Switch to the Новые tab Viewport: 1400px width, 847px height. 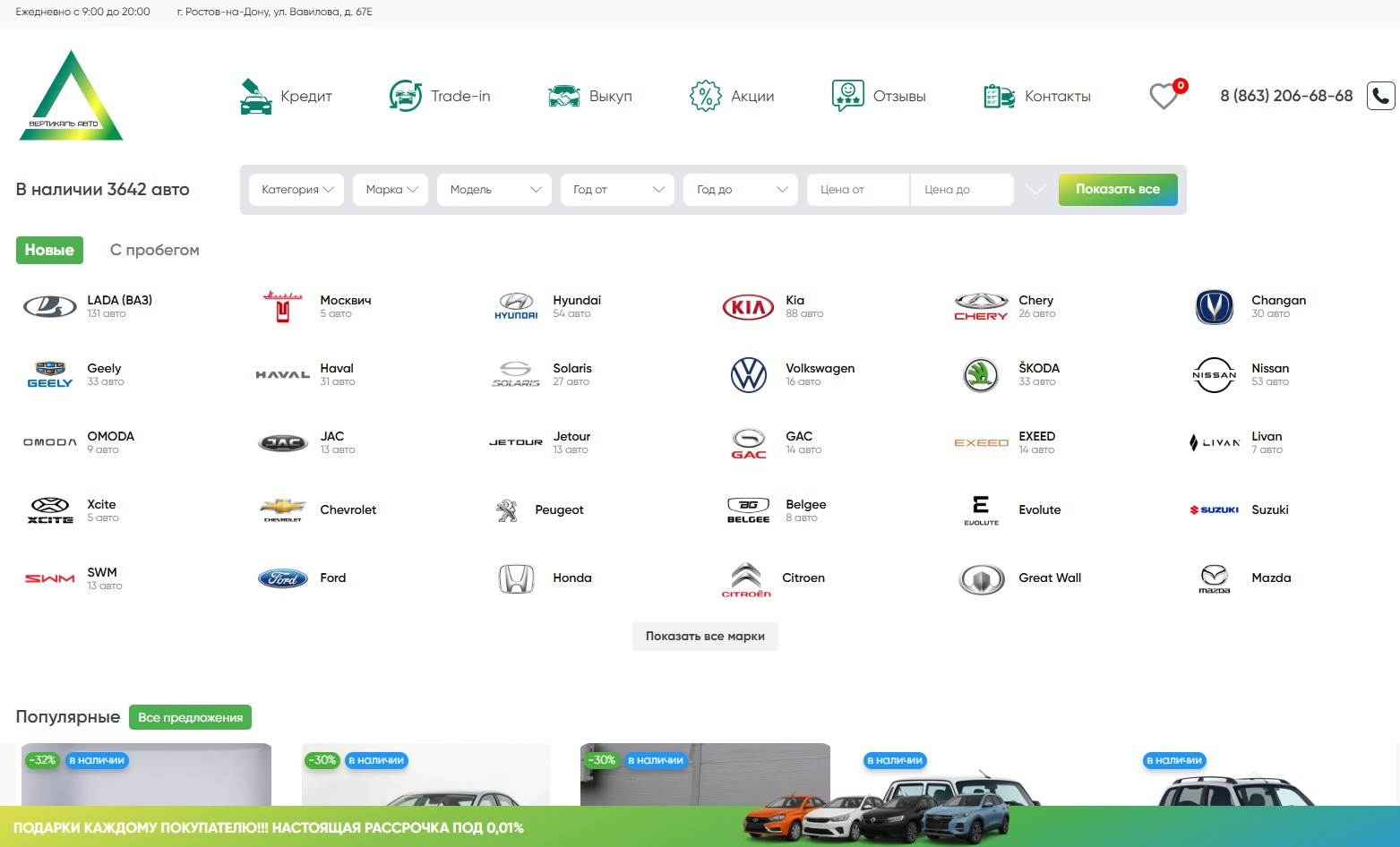click(x=49, y=250)
